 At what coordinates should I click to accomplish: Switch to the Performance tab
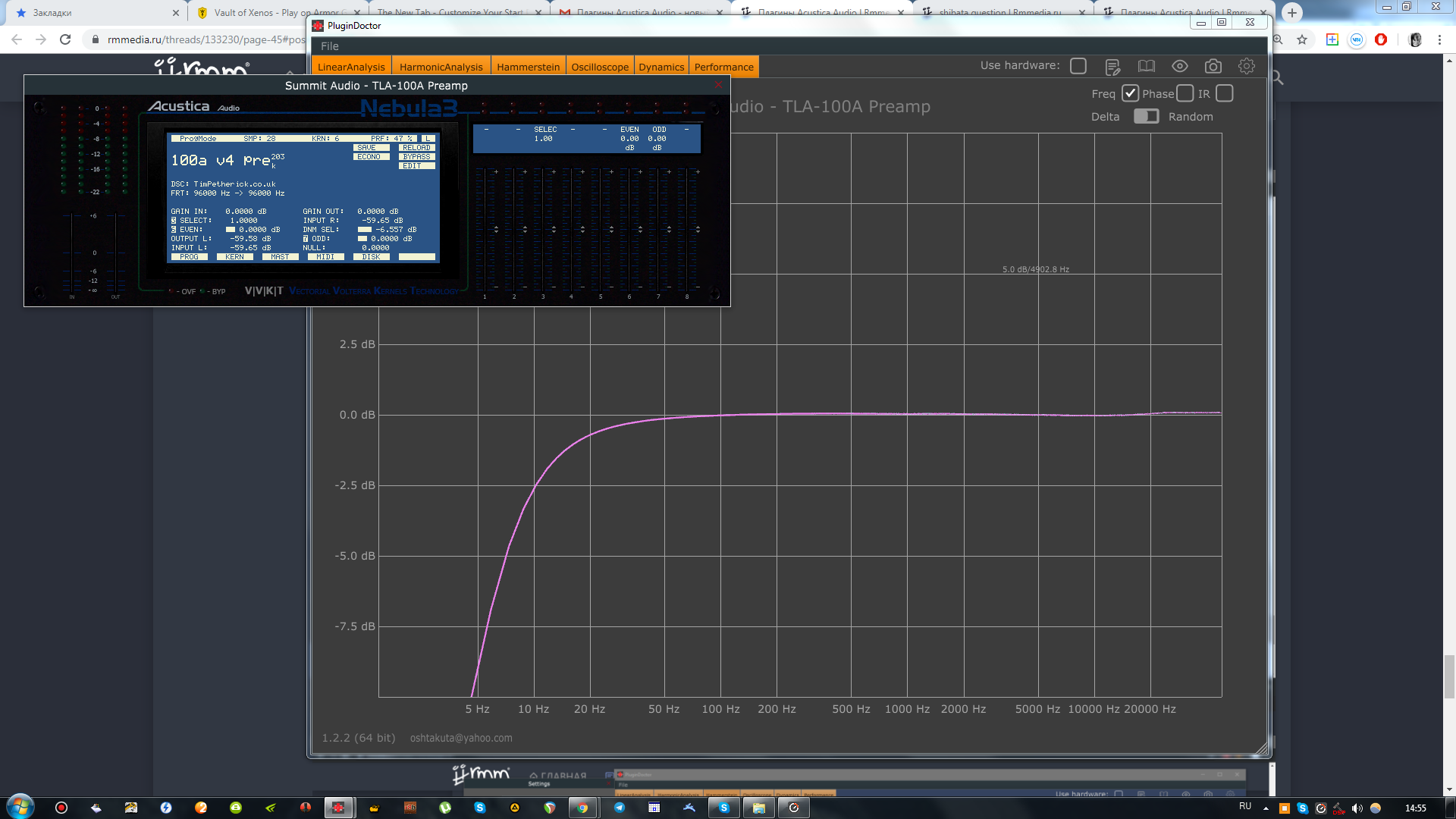tap(724, 67)
